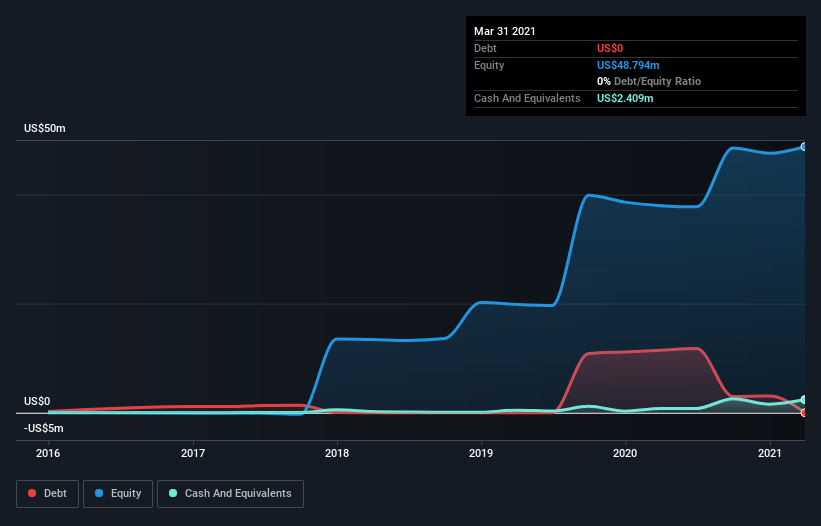The width and height of the screenshot is (821, 526).
Task: Click the 2020 x-axis label
Action: (625, 453)
